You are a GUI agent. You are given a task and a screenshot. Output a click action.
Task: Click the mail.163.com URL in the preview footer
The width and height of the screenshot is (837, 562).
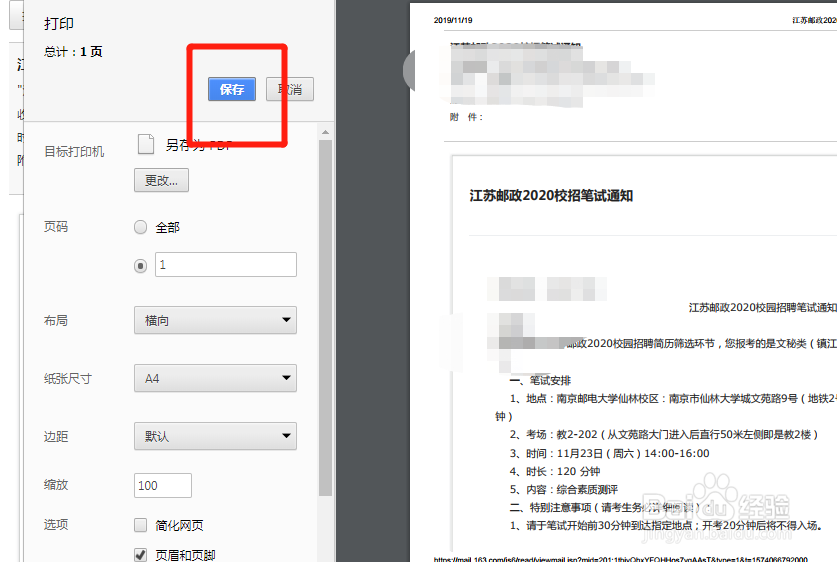tap(620, 559)
